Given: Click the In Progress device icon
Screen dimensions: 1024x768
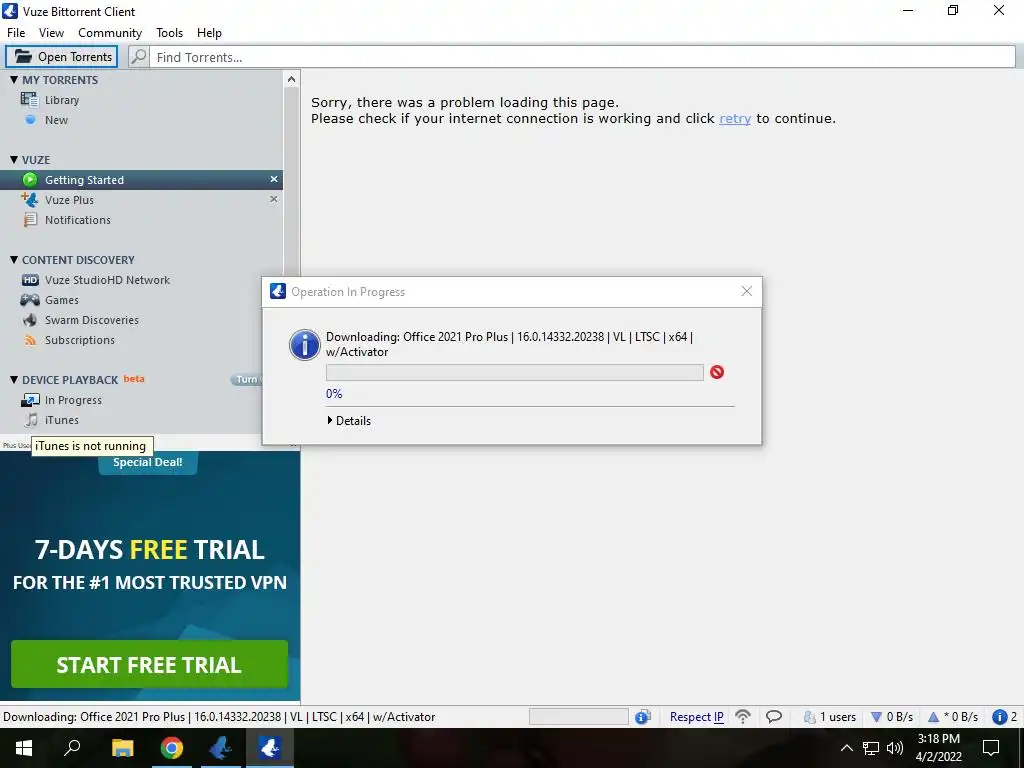Looking at the screenshot, I should click(x=30, y=400).
